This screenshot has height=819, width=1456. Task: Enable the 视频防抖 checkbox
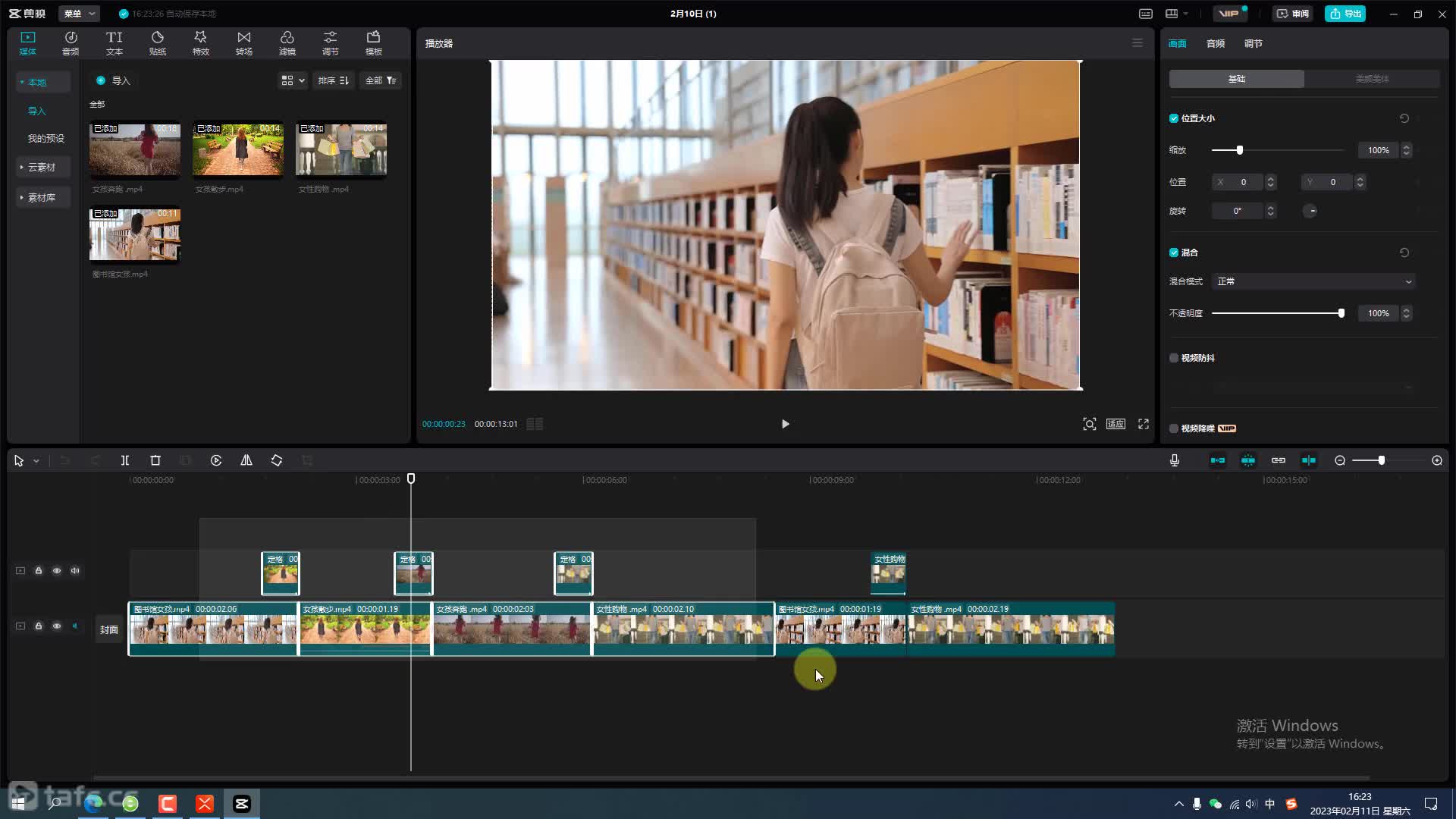pos(1174,358)
